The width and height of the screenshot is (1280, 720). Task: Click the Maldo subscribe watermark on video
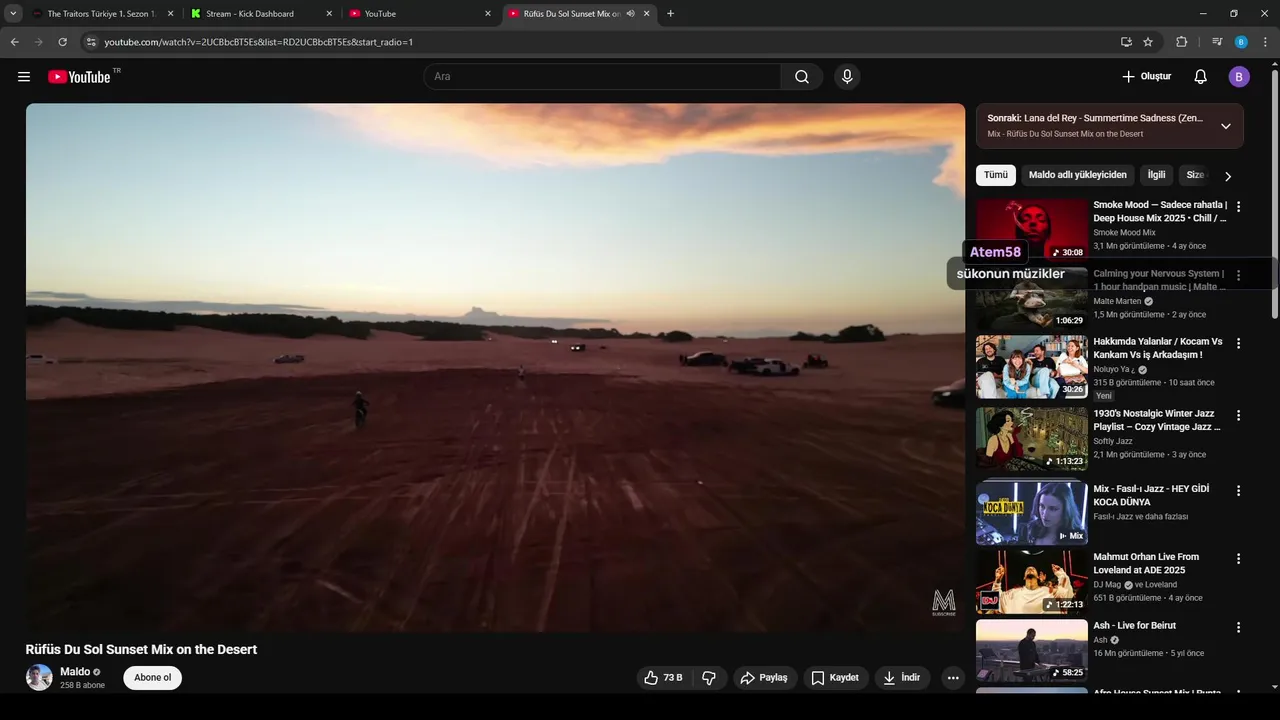point(944,602)
